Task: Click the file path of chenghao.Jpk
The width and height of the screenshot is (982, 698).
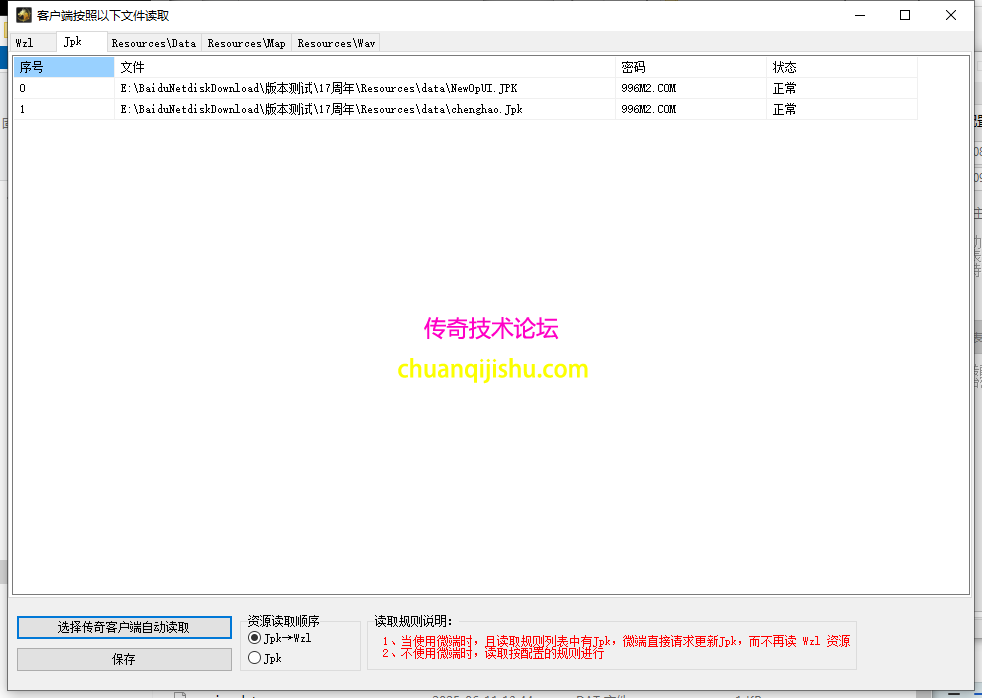Action: 317,109
